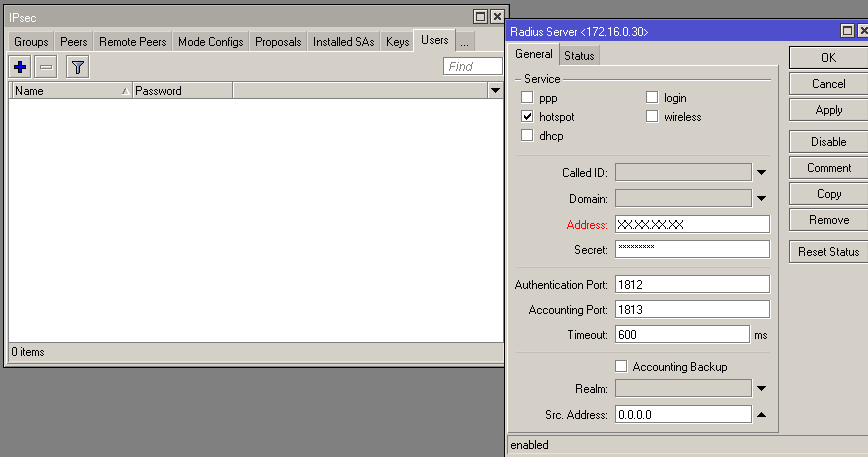Click the Apply button
The width and height of the screenshot is (868, 457).
828,110
